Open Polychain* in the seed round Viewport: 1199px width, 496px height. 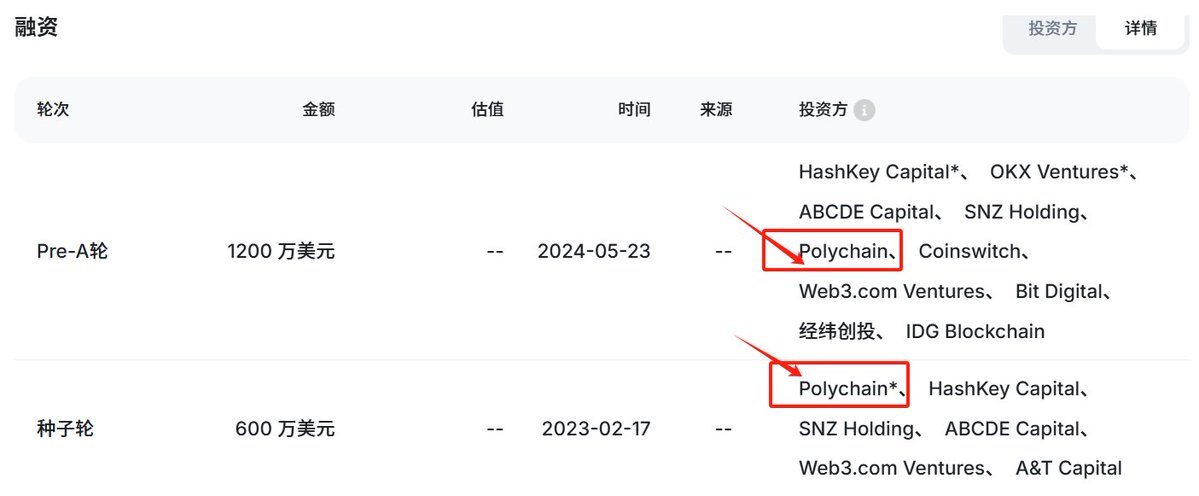coord(848,389)
